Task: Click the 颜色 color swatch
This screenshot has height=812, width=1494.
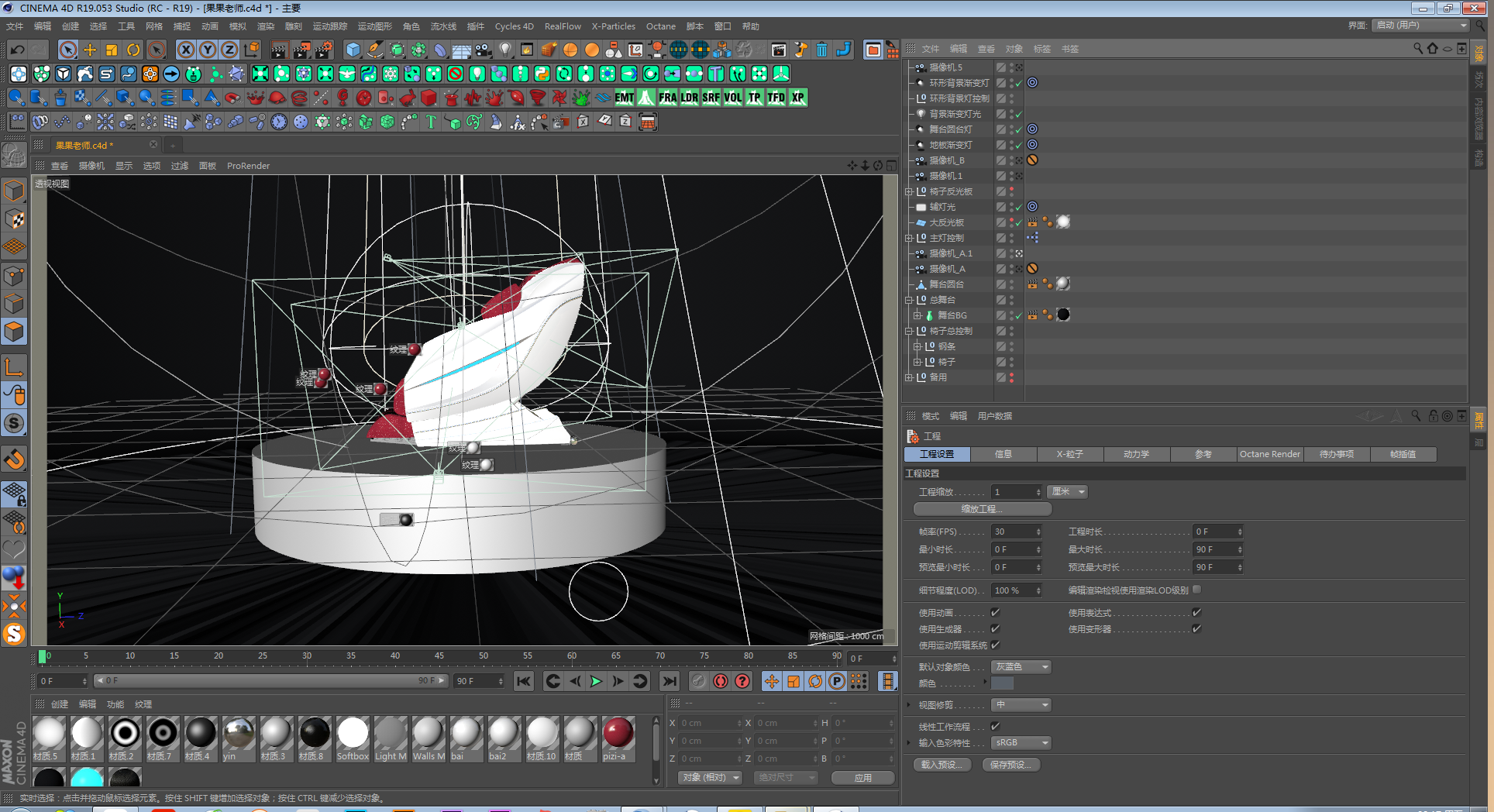Action: [x=1002, y=683]
